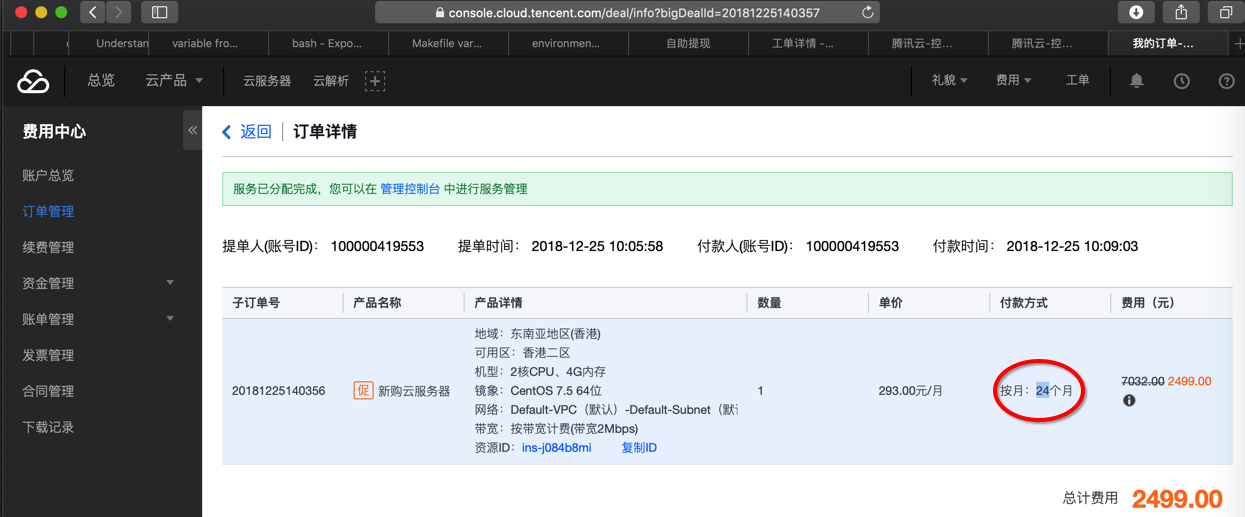Expand 账单管理 submenu
The image size is (1245, 517).
point(169,319)
